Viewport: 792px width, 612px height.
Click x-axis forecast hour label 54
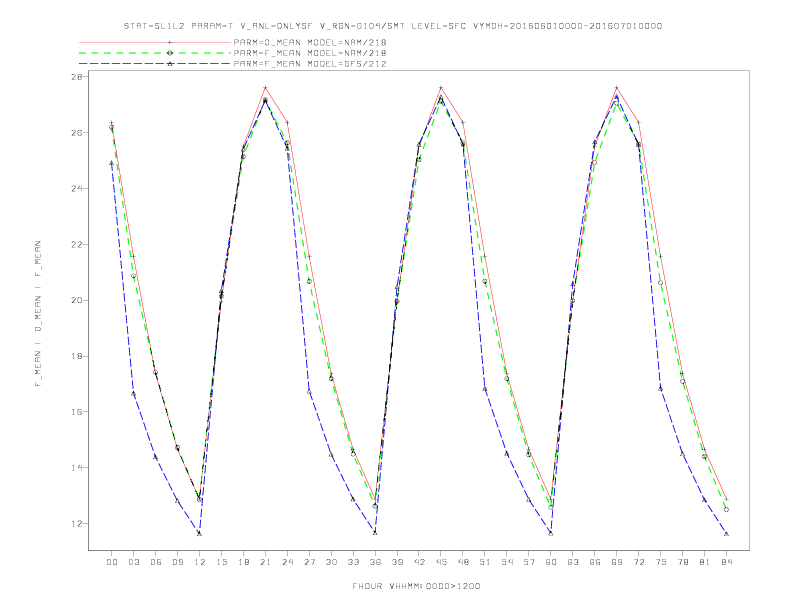pyautogui.click(x=507, y=562)
